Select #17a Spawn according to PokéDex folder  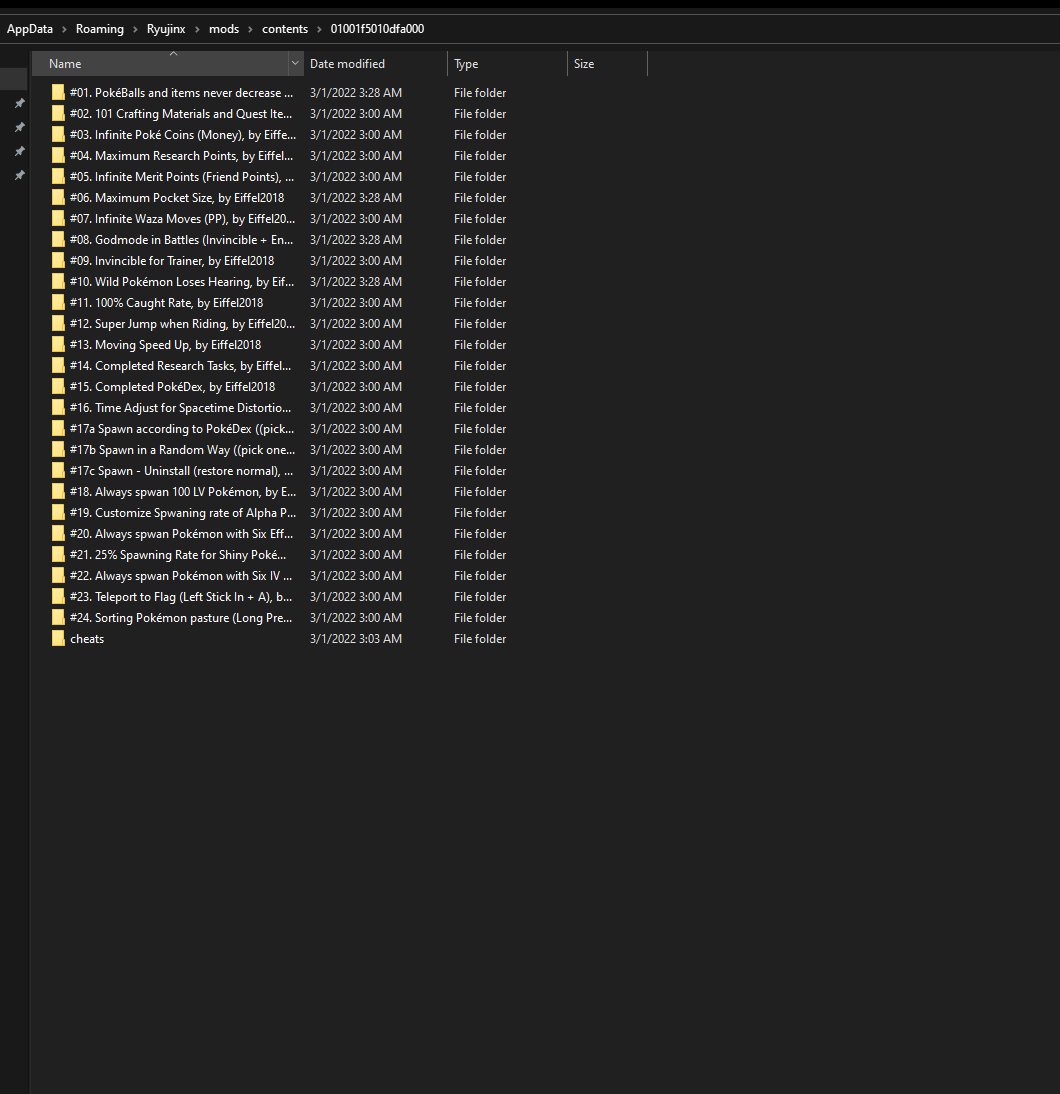point(182,428)
